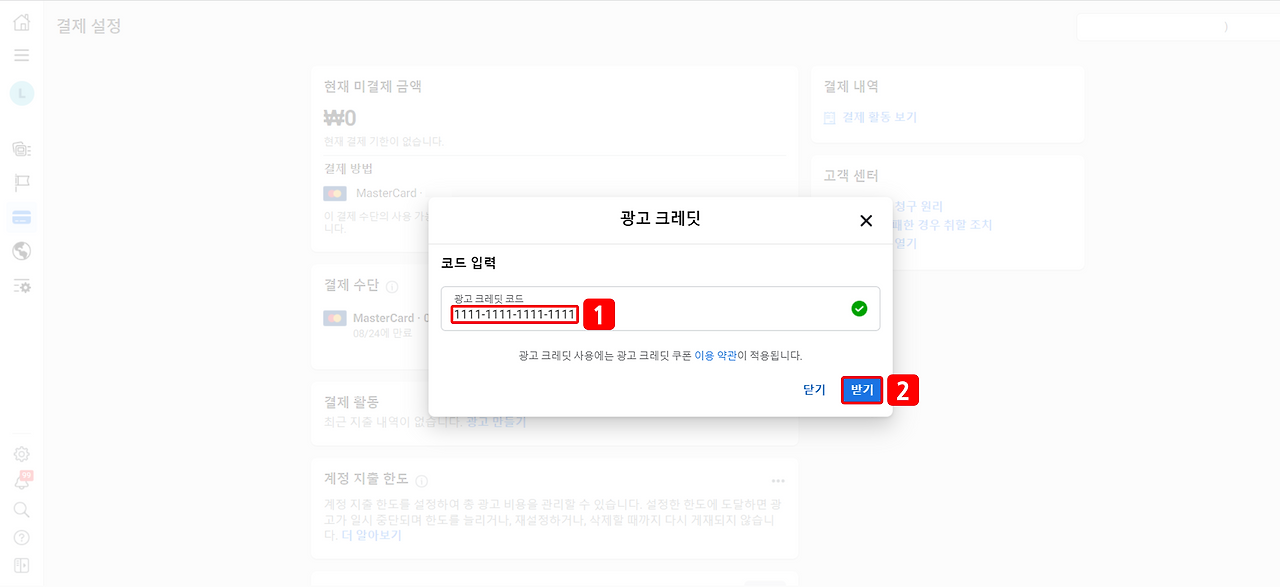Close the 광고 크레딧 dialog with the X
1280x587 pixels.
click(x=866, y=220)
